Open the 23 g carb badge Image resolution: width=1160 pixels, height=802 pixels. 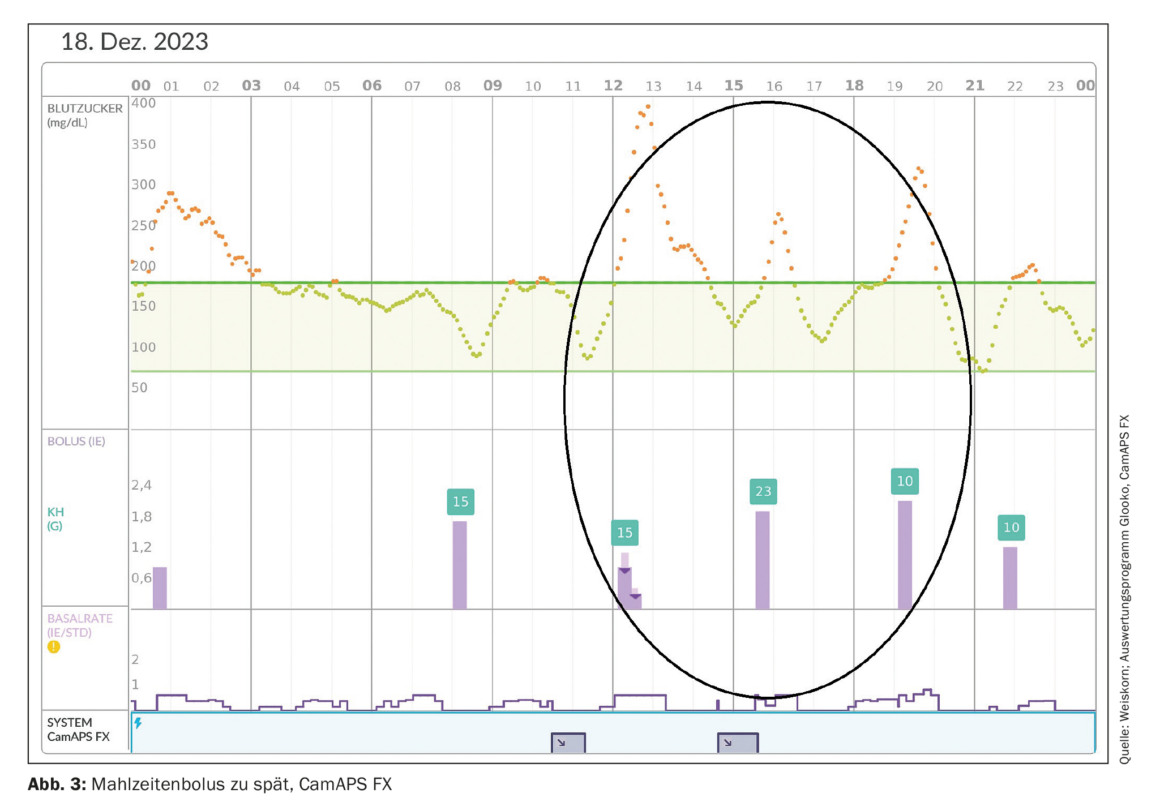(764, 491)
